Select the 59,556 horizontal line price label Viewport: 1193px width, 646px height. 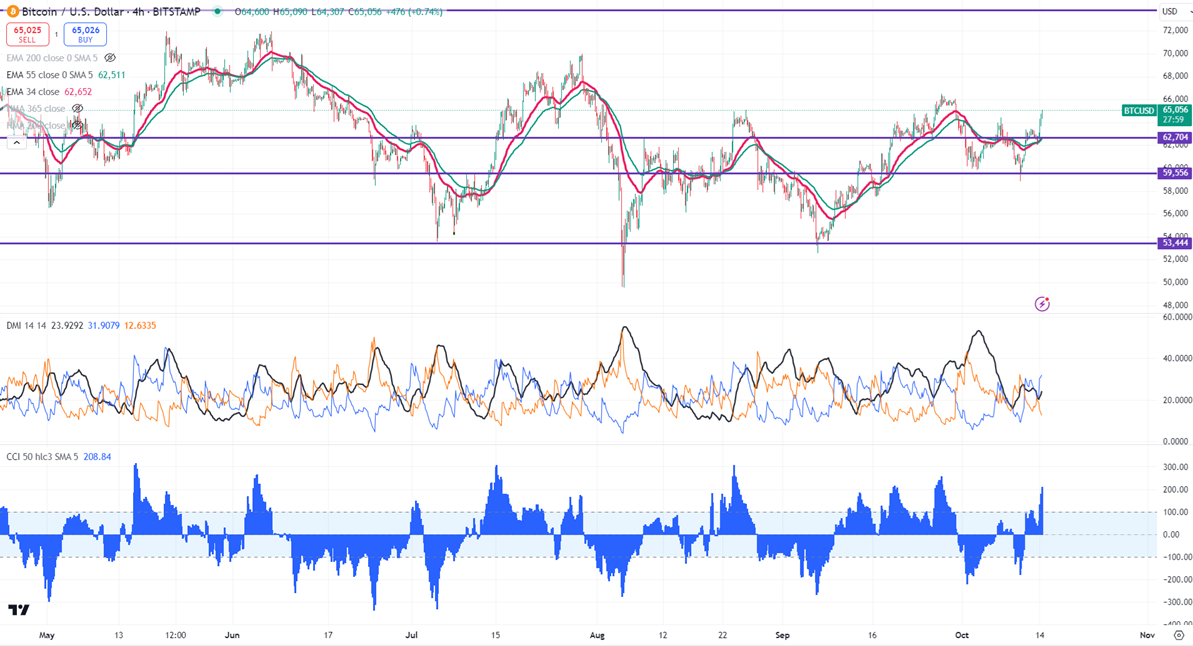(x=1174, y=173)
